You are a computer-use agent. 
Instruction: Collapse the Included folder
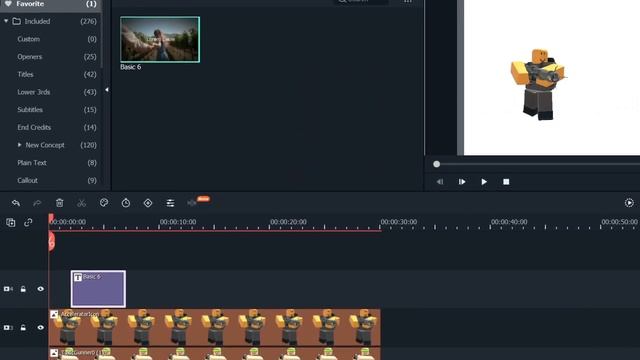coord(6,21)
